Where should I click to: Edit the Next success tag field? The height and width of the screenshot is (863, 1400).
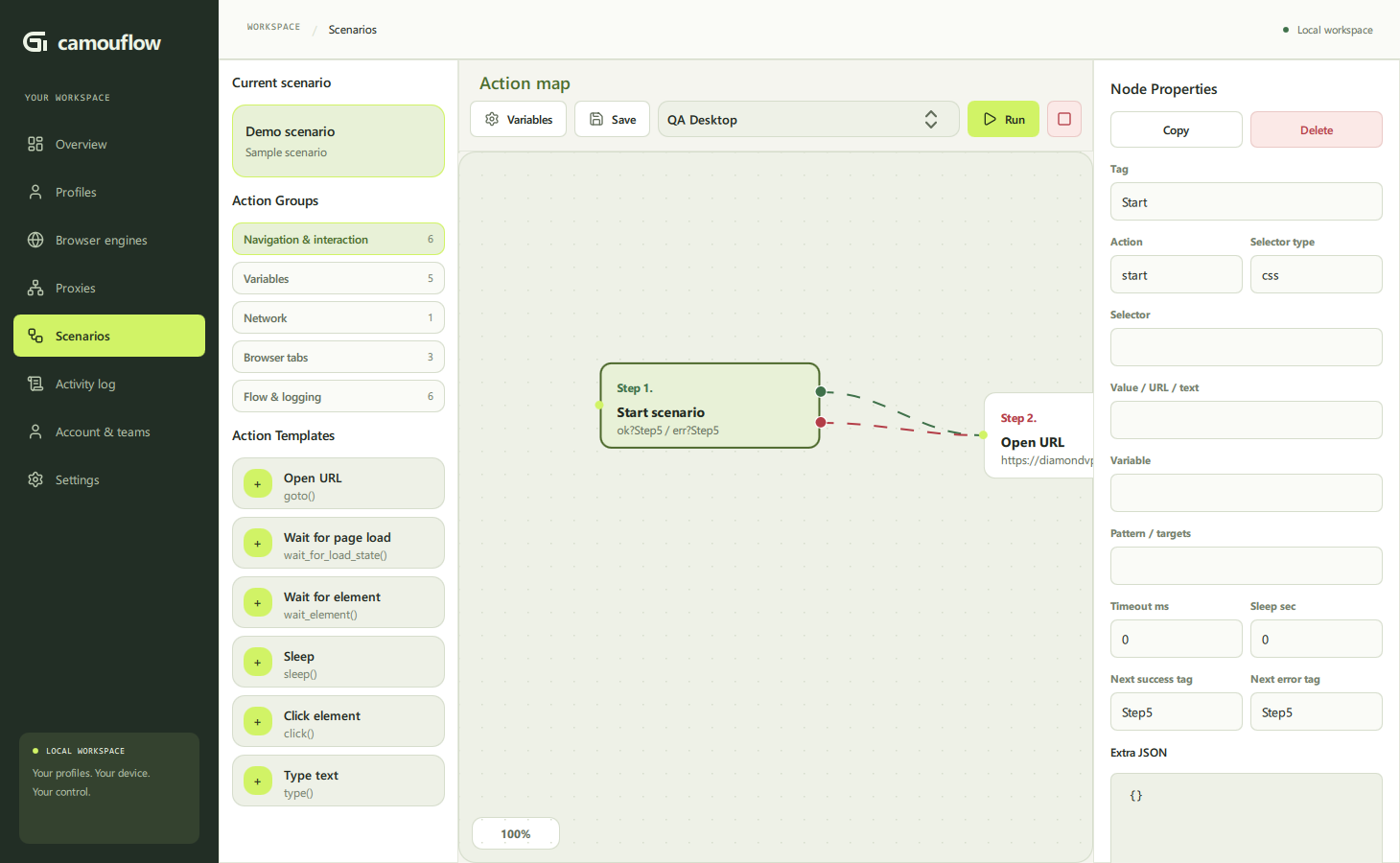[1176, 711]
